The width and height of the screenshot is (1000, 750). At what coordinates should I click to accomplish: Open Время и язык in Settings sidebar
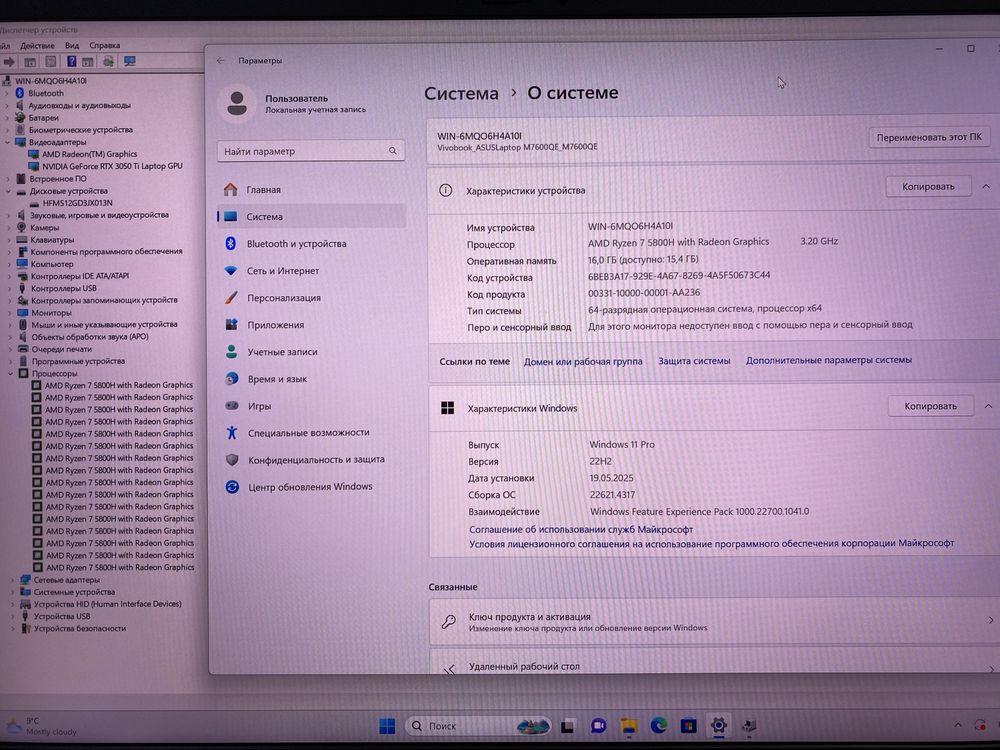311,379
